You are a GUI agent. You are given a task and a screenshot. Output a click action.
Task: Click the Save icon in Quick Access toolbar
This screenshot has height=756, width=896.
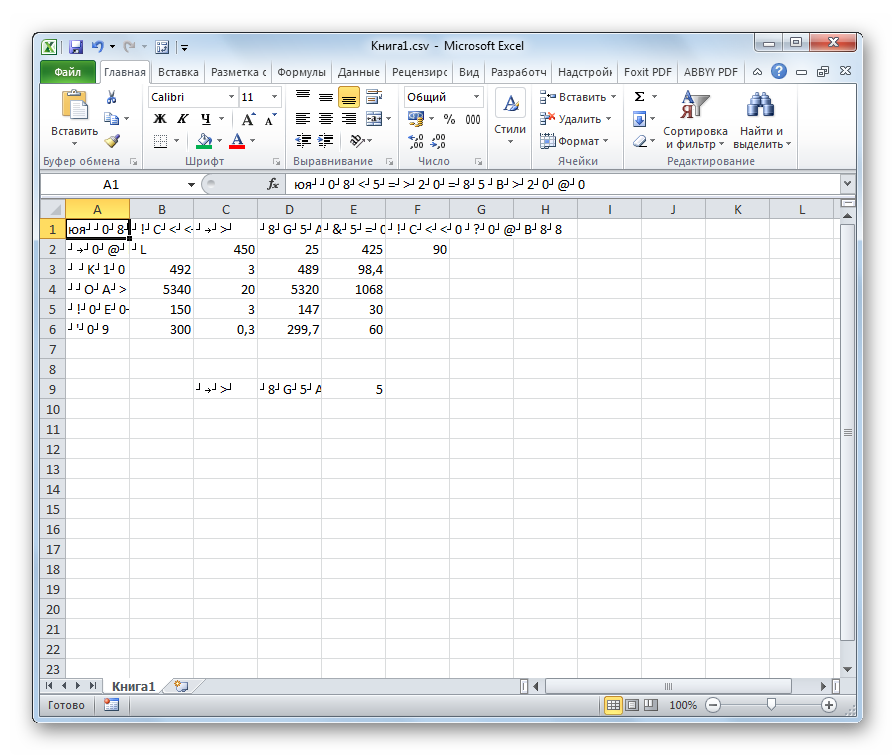(76, 46)
